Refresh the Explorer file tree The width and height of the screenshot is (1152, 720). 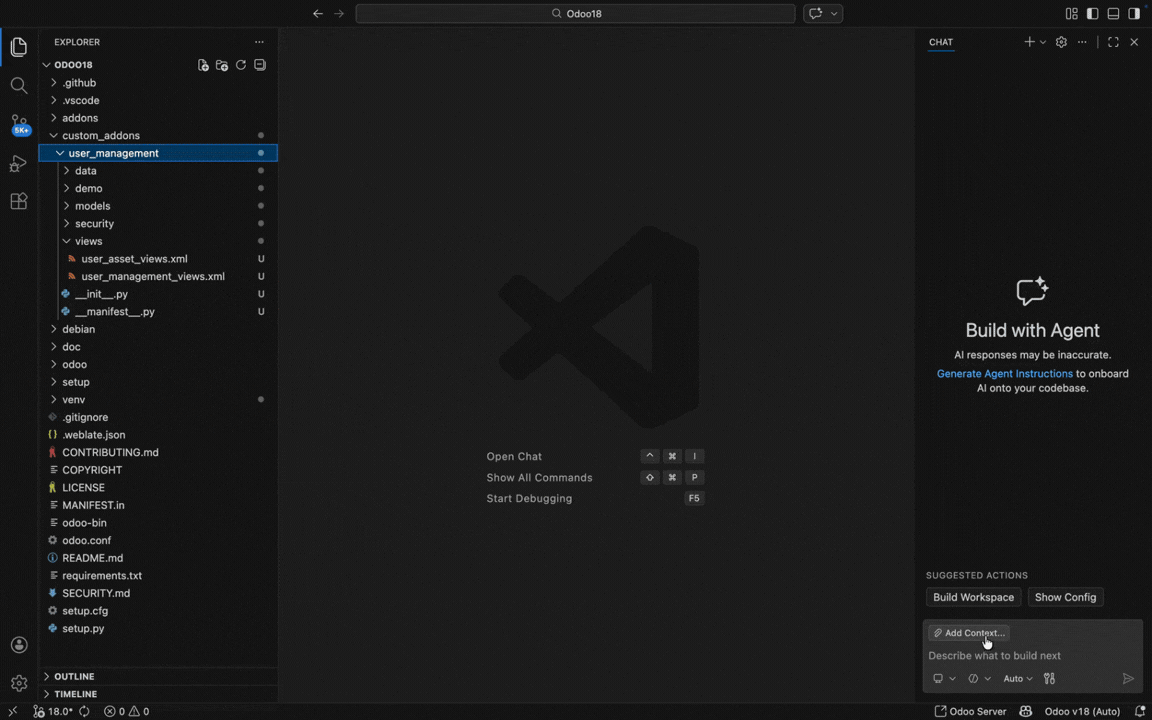click(x=241, y=65)
